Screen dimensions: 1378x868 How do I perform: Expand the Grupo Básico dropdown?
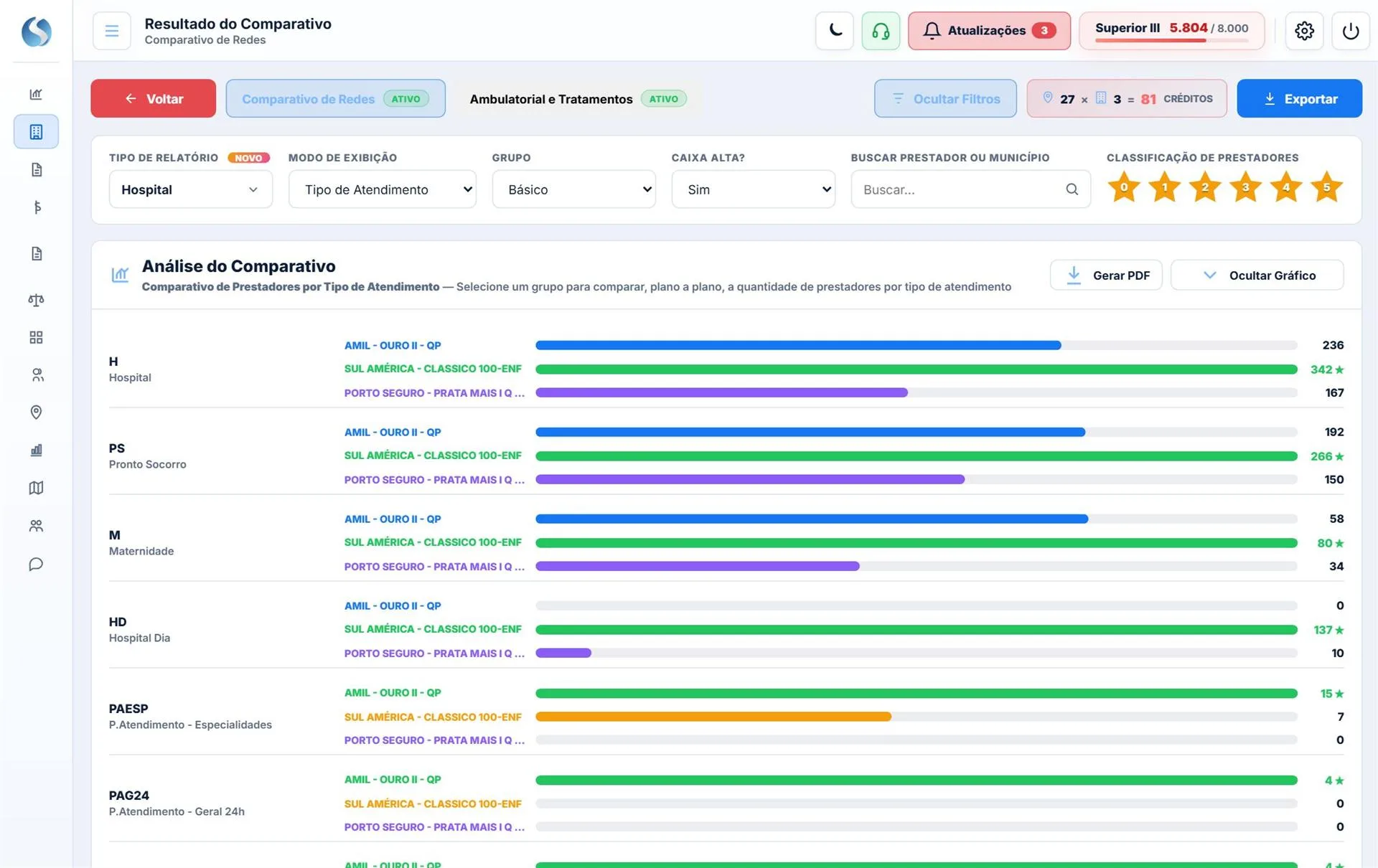pos(573,189)
